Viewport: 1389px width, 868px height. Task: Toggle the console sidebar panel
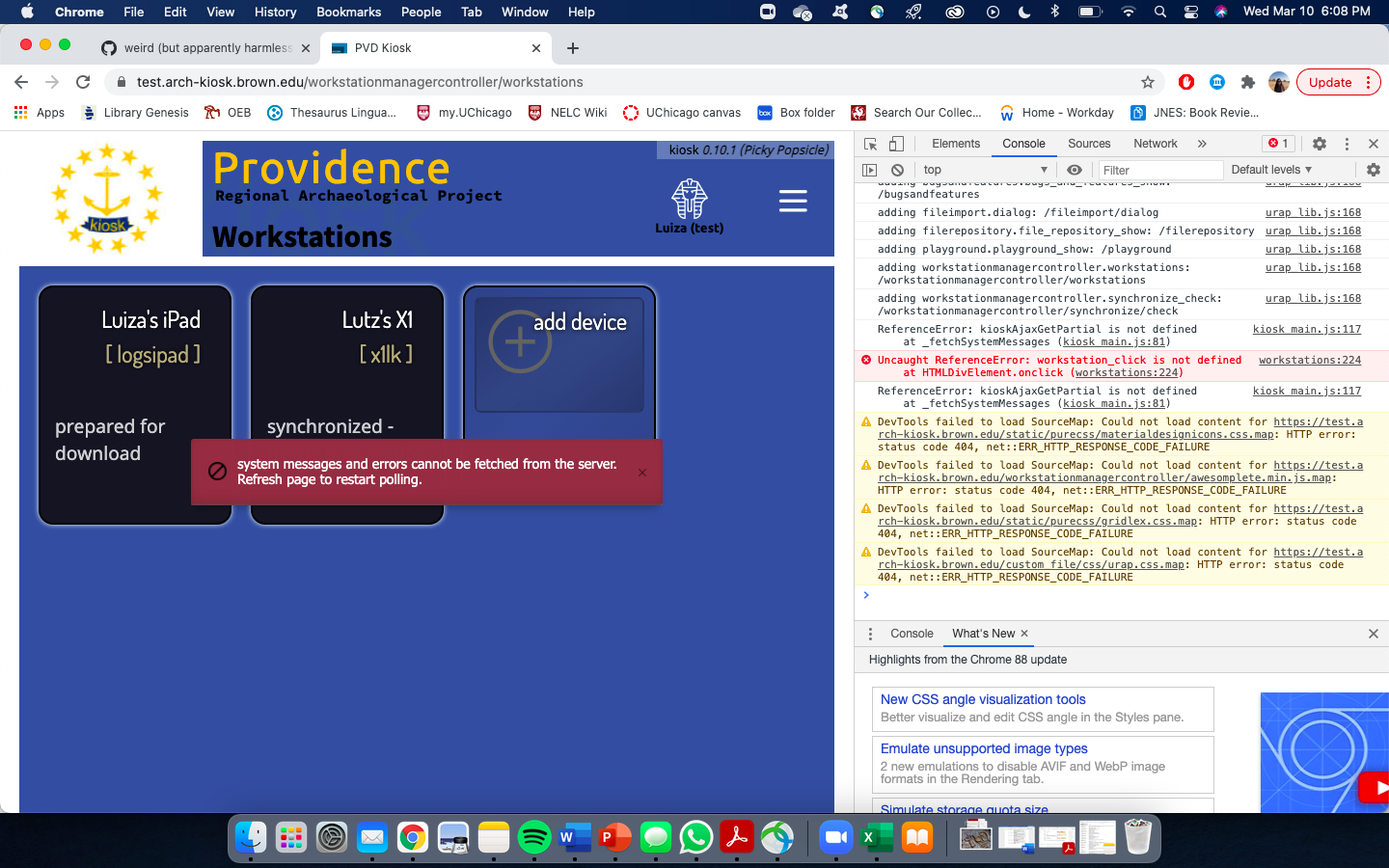[870, 169]
